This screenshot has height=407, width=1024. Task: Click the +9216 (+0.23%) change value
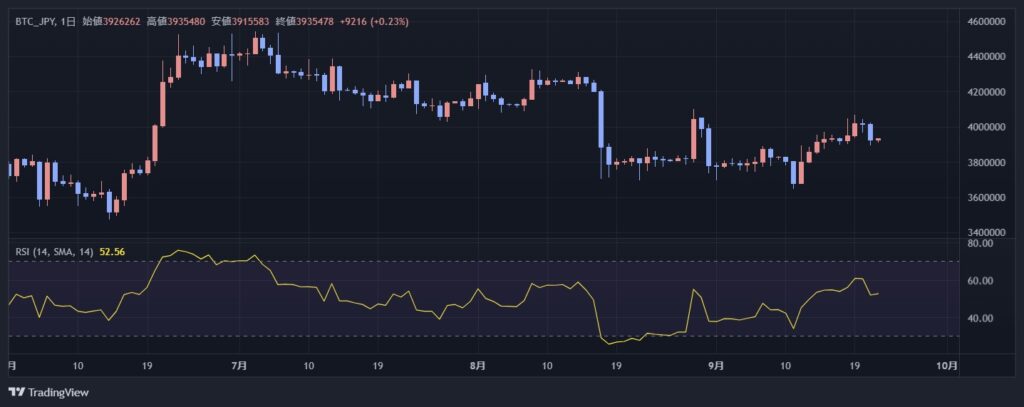[375, 21]
